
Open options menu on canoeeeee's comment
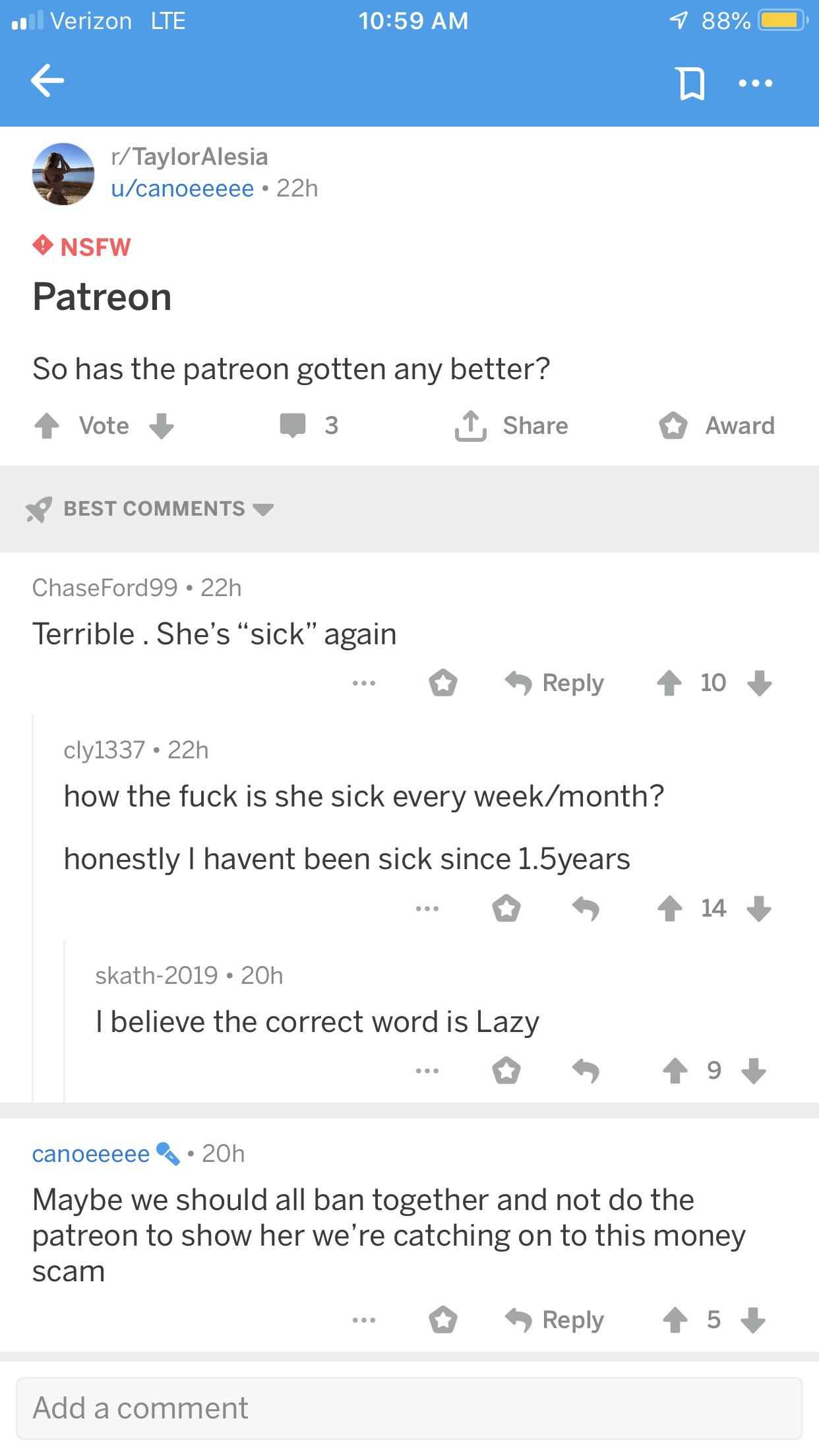(x=364, y=1320)
